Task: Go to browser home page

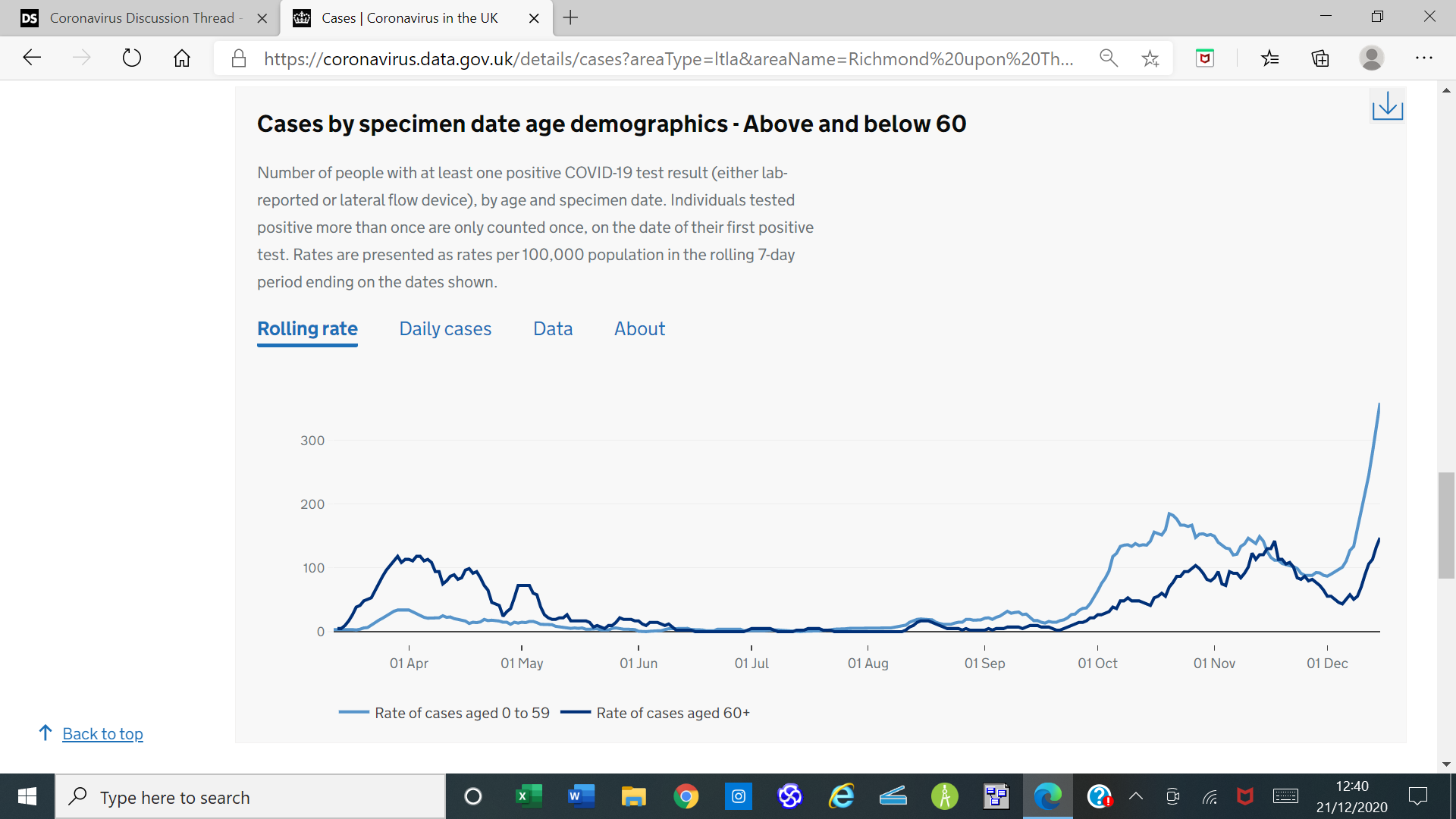Action: pos(182,58)
